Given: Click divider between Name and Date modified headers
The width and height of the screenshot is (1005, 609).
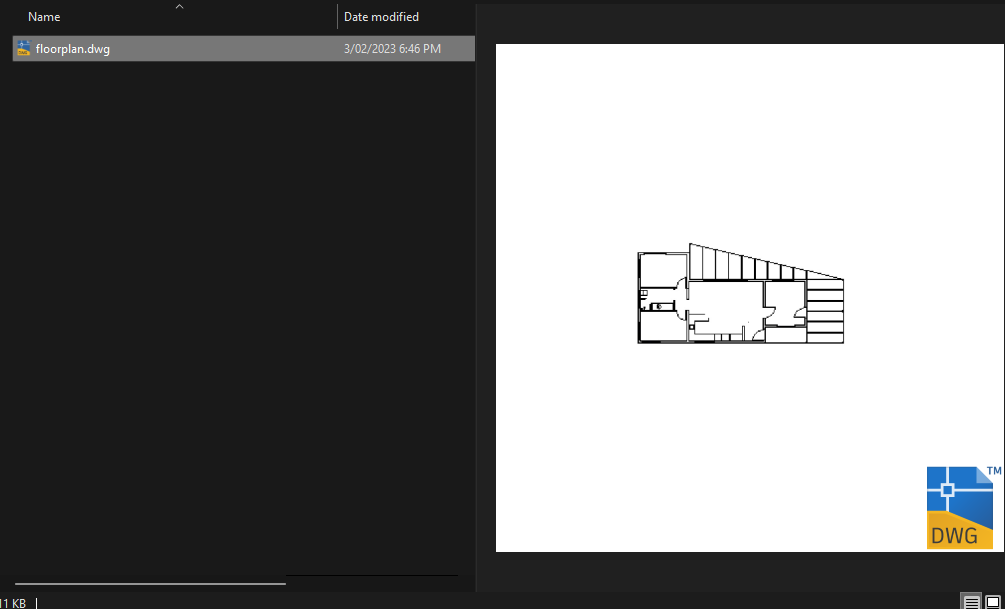Looking at the screenshot, I should click(x=337, y=17).
